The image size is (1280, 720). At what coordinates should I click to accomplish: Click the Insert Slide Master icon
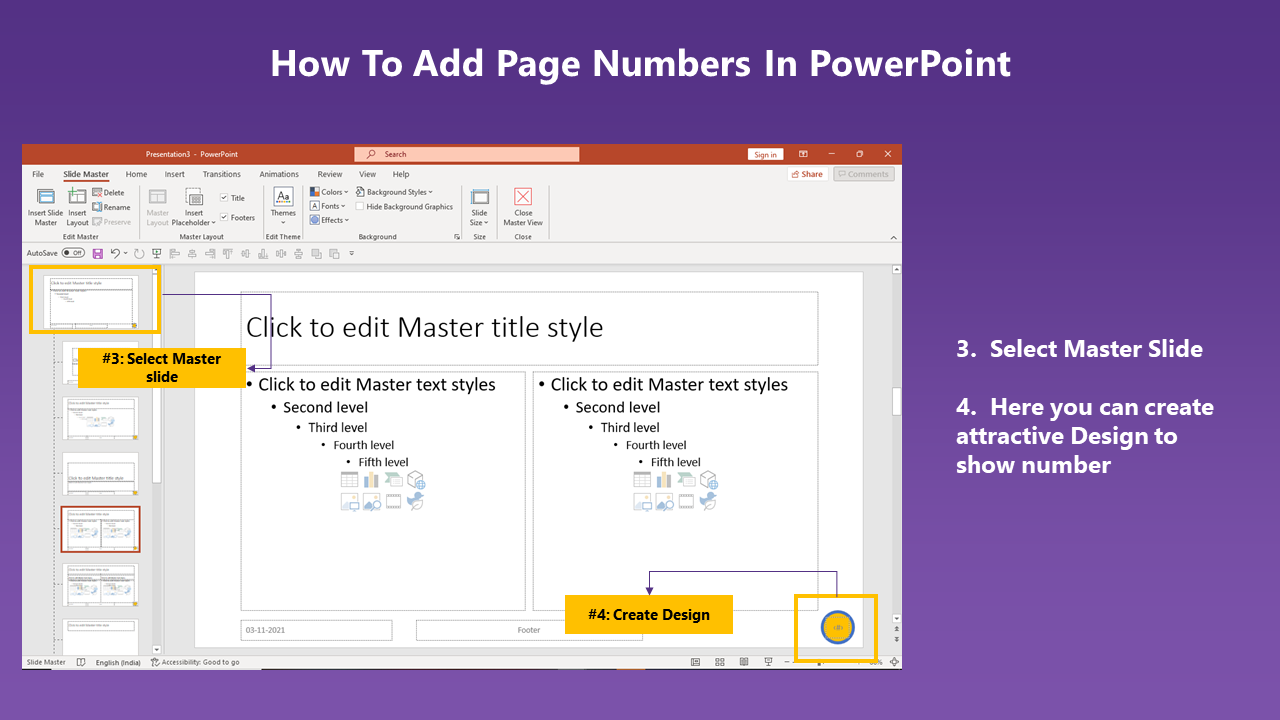[45, 197]
